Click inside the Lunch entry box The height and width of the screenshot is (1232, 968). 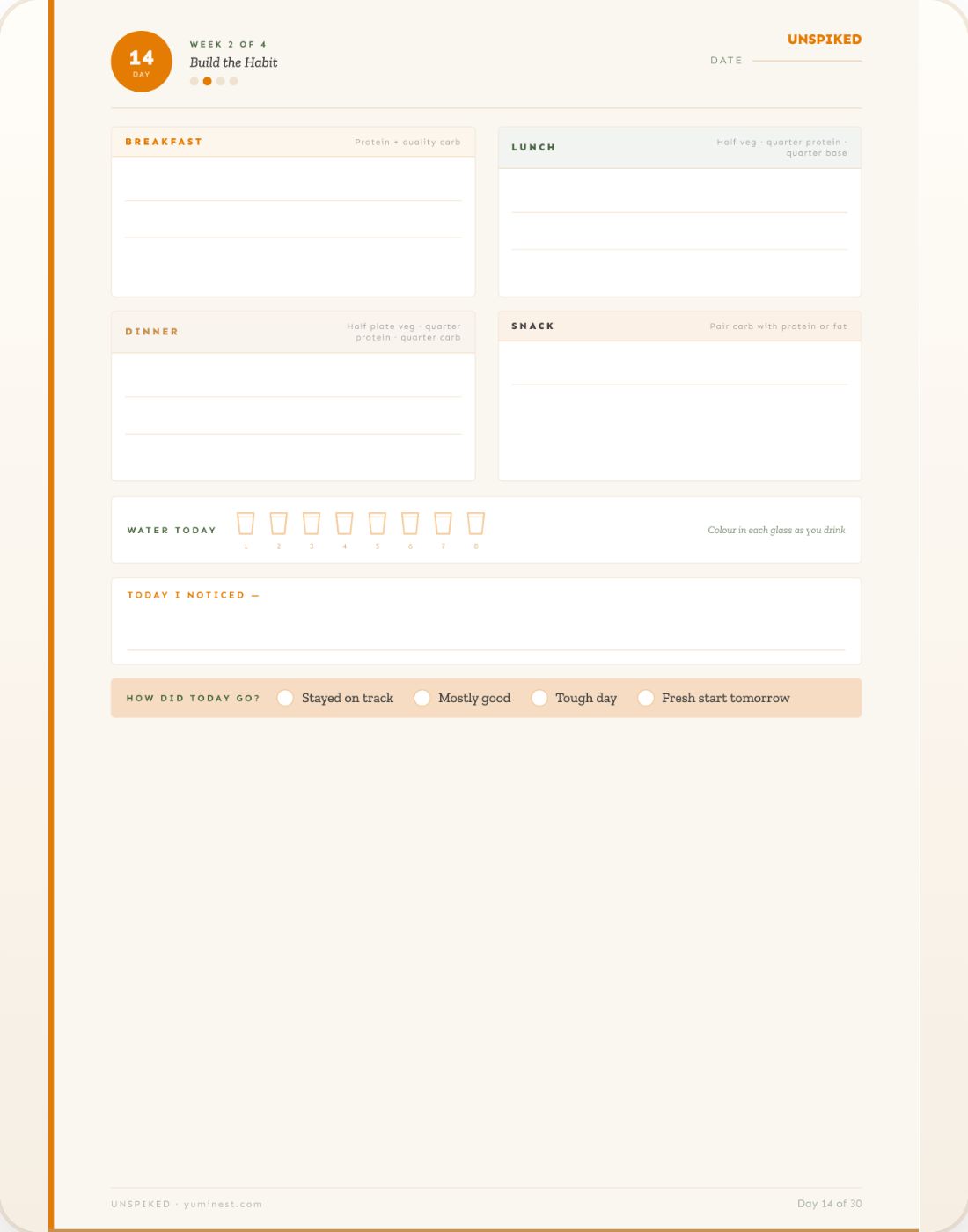coord(679,232)
